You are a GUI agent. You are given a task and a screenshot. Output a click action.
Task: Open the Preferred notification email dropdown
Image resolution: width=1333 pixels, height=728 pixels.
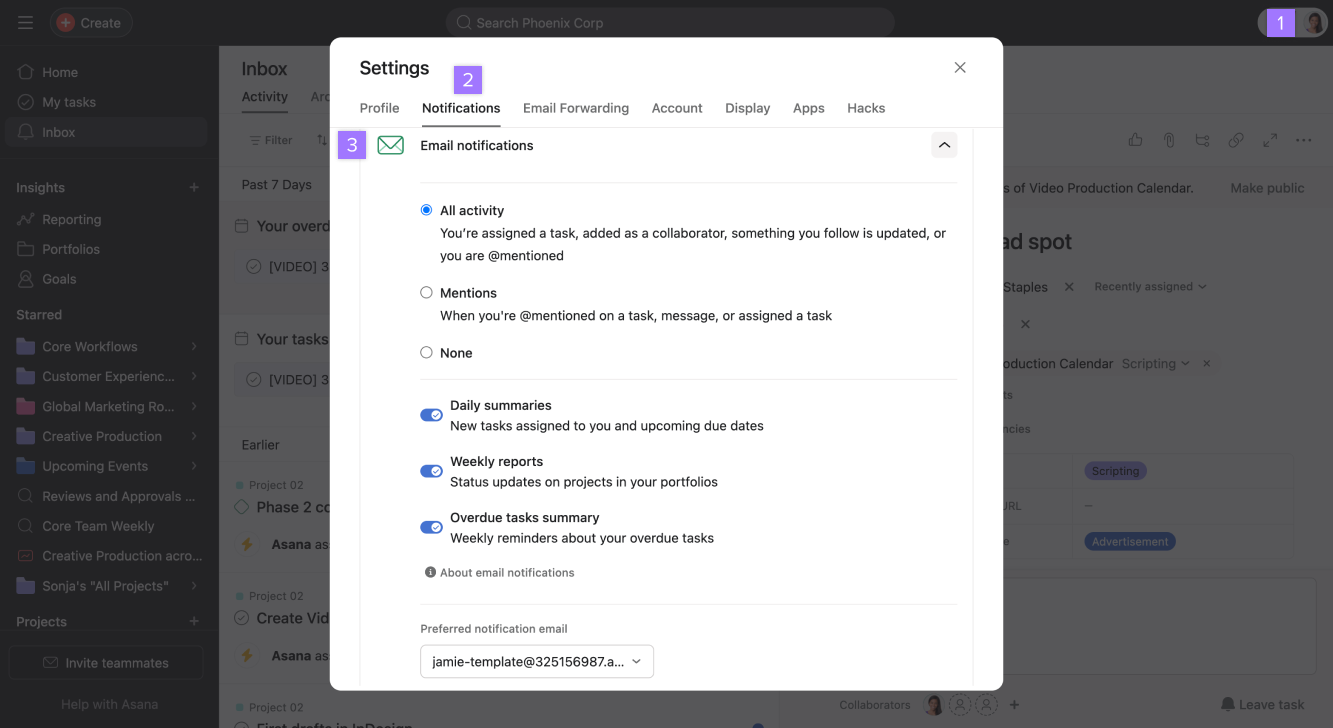point(536,661)
